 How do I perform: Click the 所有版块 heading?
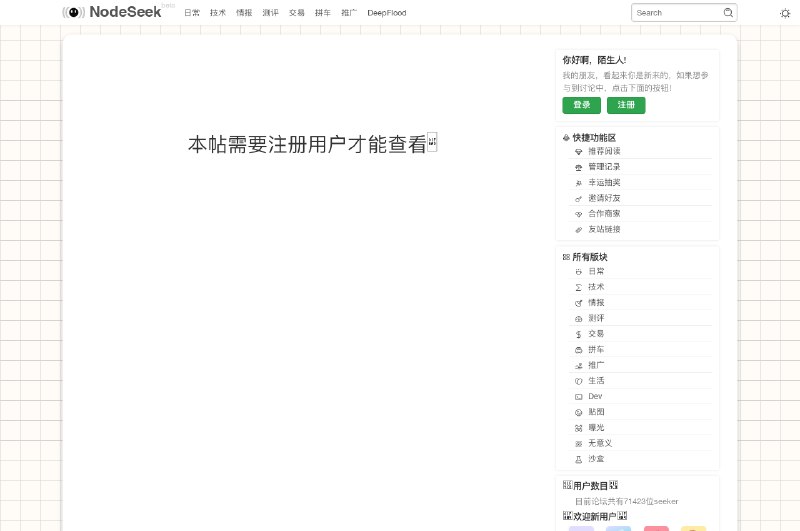[x=590, y=257]
